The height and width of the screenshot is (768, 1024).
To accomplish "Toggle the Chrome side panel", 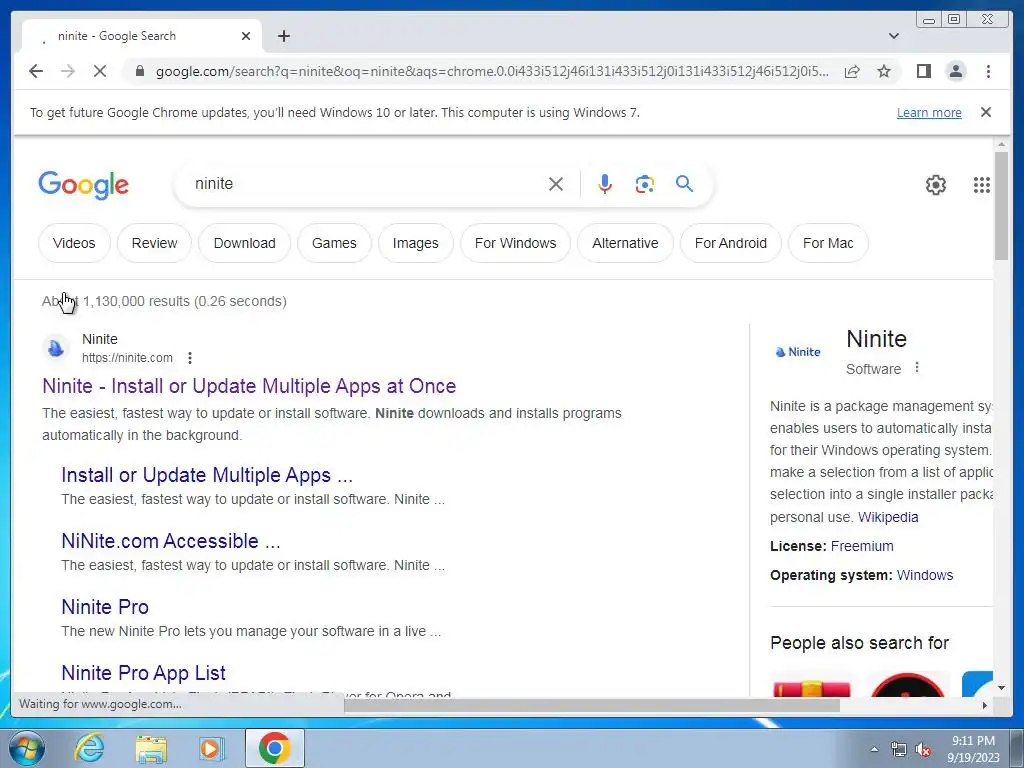I will 923,71.
